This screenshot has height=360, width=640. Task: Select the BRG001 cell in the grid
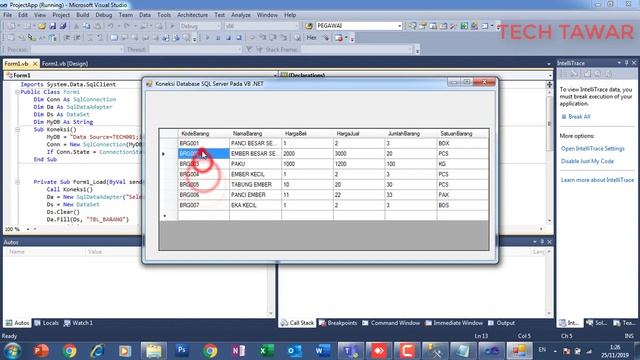[x=204, y=144]
